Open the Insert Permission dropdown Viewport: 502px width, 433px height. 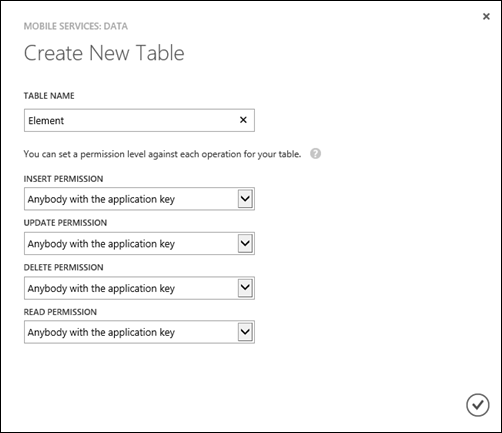[x=139, y=199]
